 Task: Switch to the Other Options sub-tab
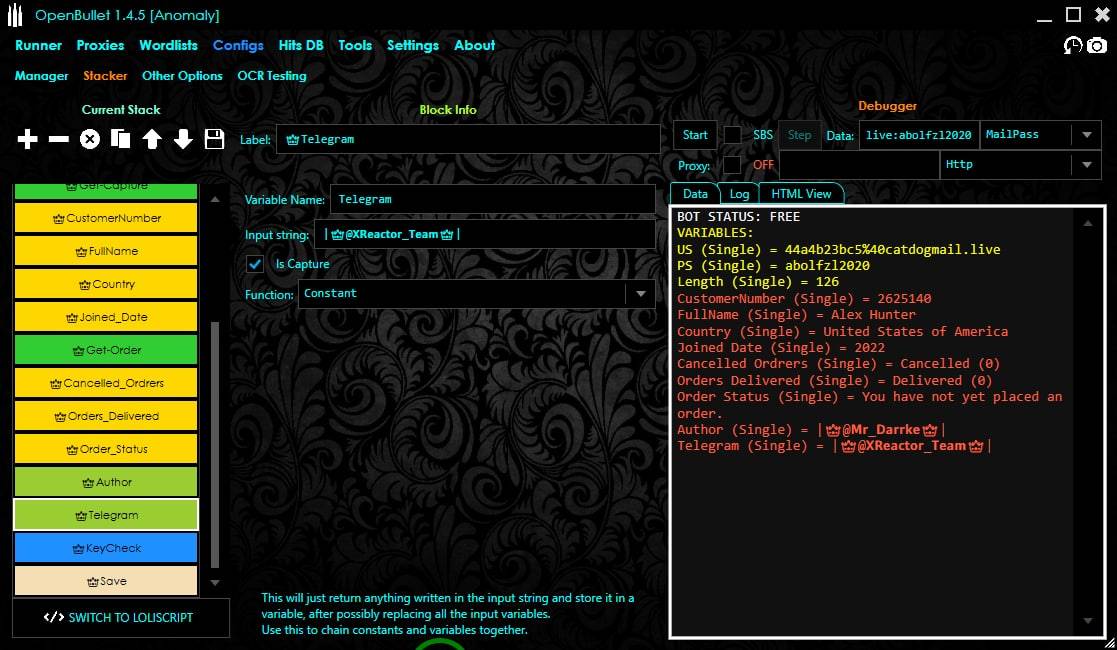tap(182, 76)
